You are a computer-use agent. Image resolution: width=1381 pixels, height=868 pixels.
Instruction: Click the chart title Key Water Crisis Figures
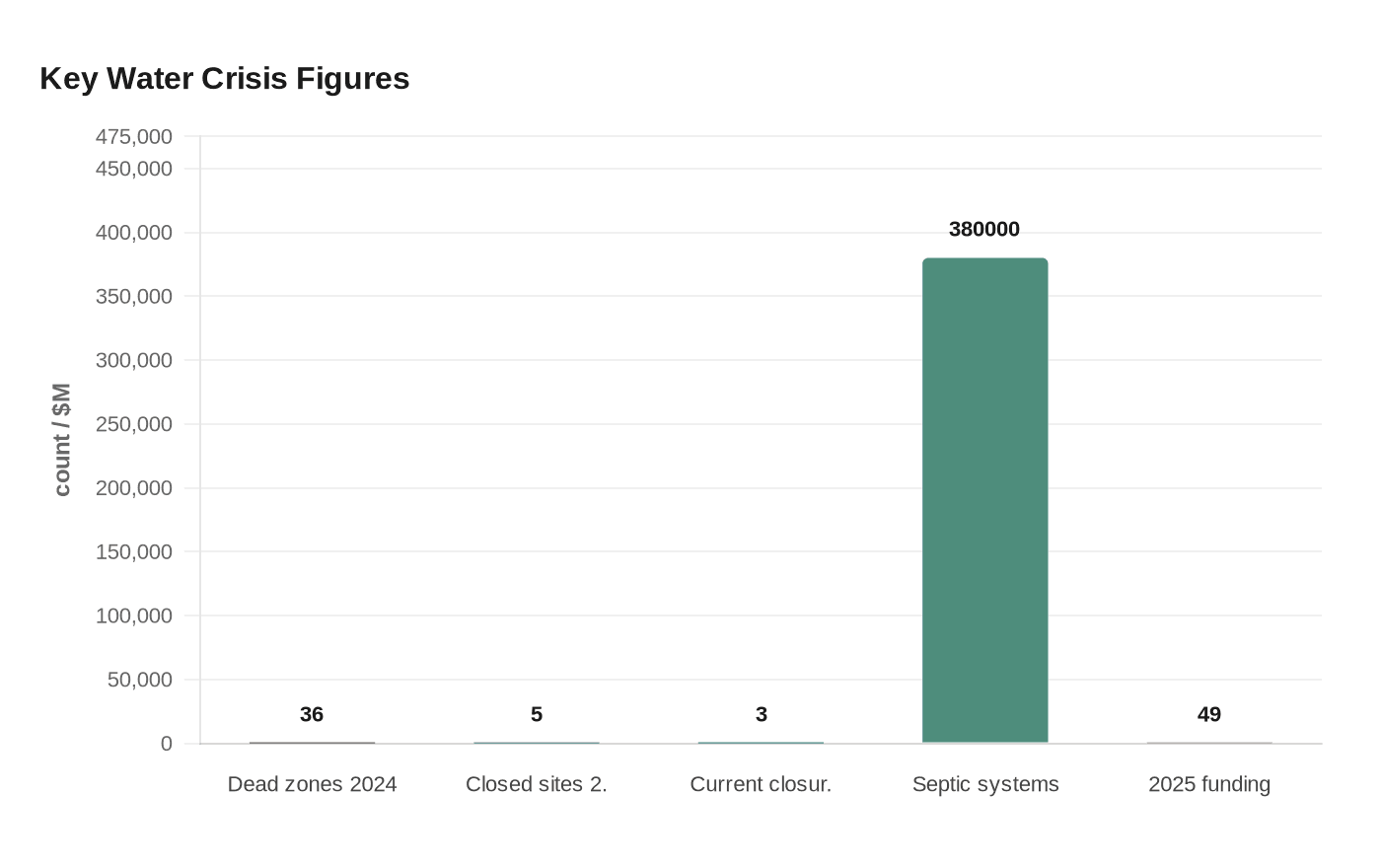(x=224, y=79)
